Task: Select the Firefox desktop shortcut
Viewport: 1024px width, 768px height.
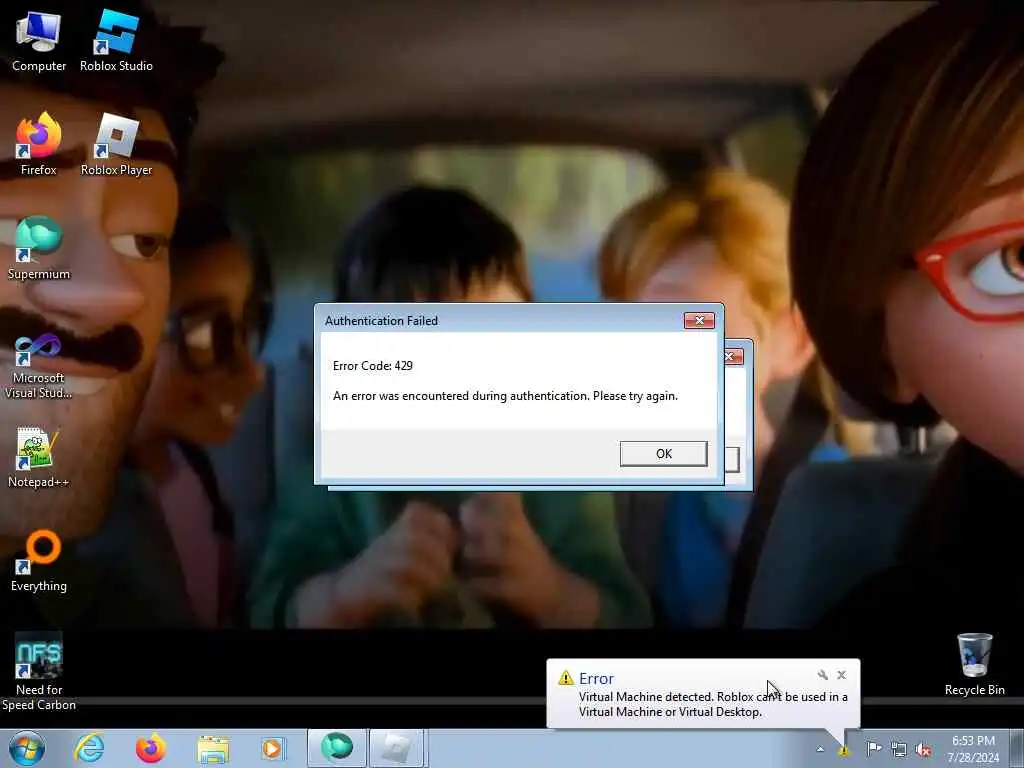Action: [x=39, y=145]
